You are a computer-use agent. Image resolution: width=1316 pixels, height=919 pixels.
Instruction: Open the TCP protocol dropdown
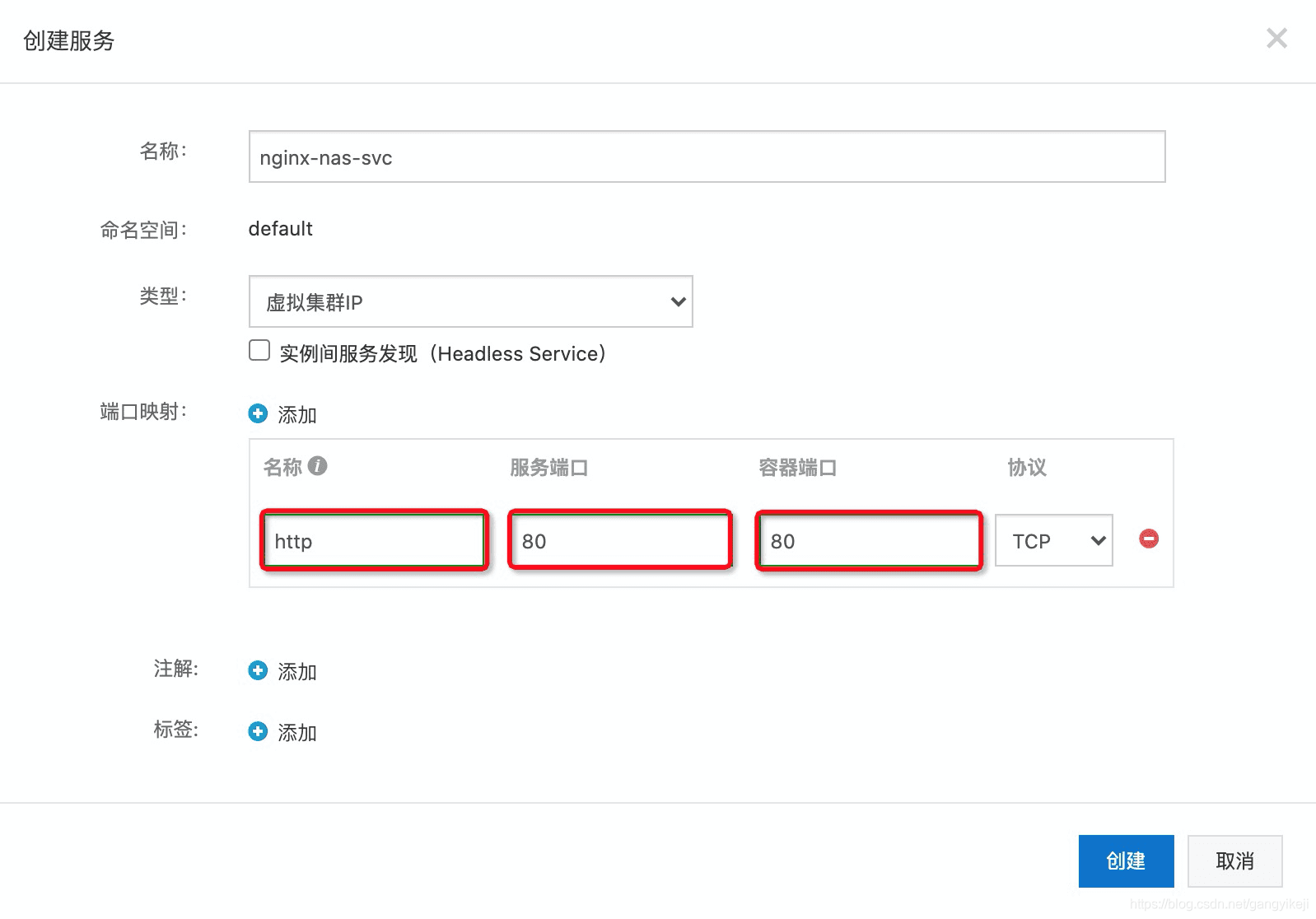[x=1053, y=540]
